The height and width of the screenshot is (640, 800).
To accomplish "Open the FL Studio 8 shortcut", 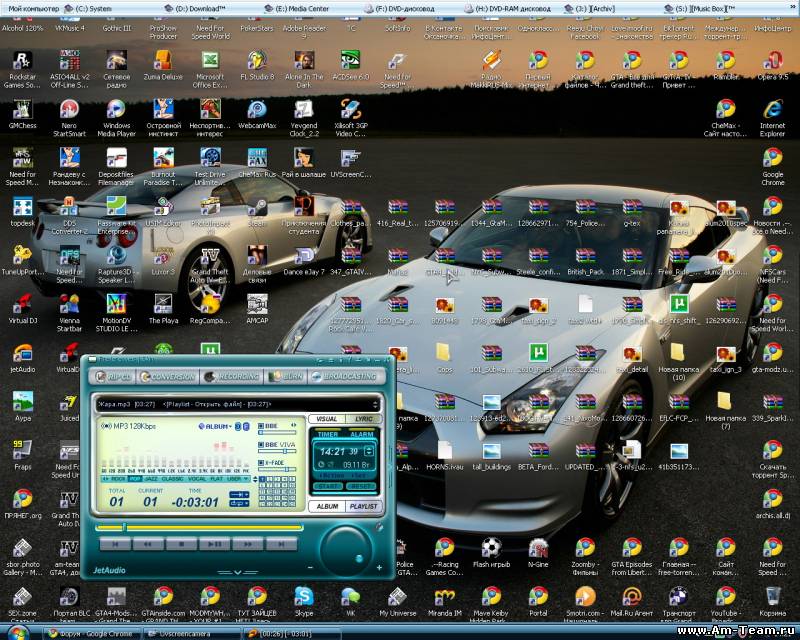I will [x=257, y=66].
